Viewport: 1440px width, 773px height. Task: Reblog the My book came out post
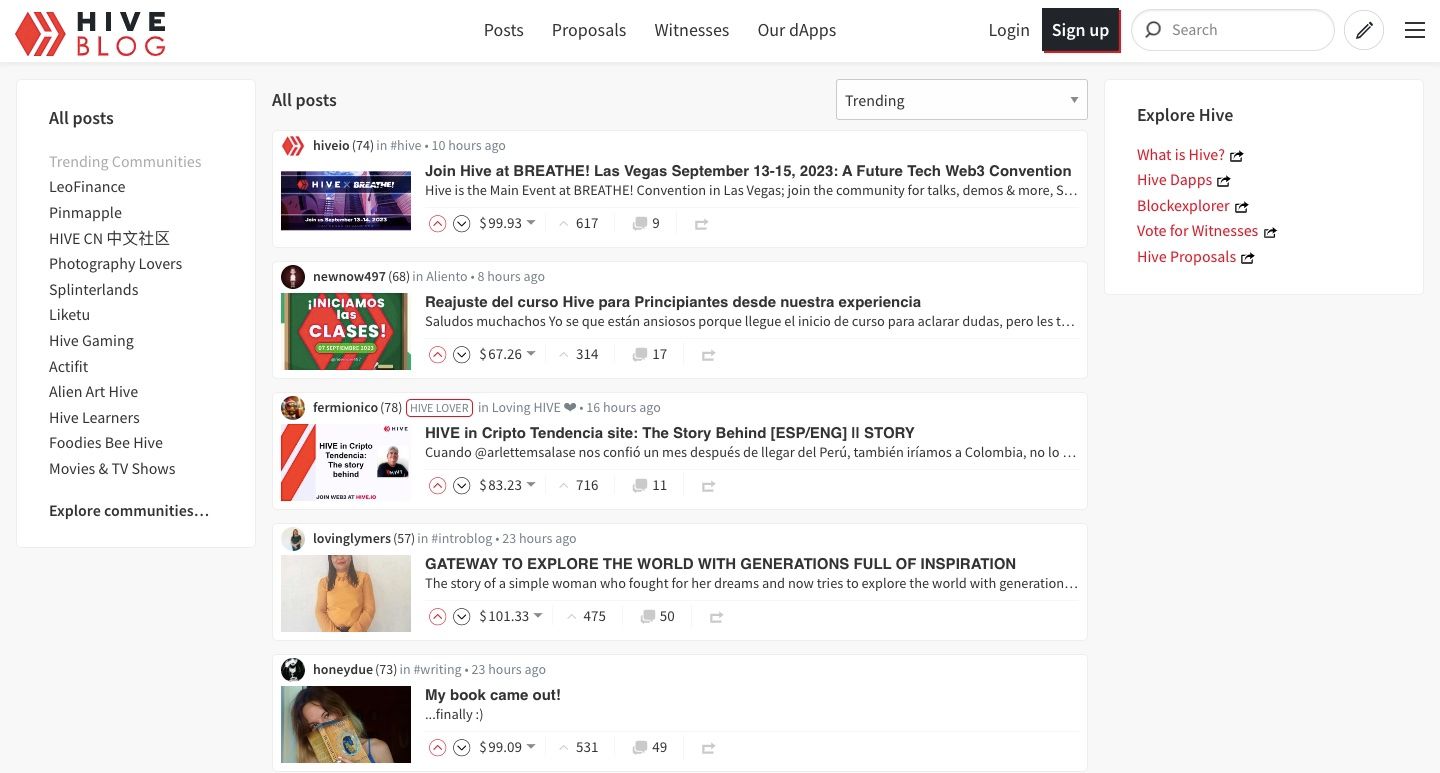coord(708,748)
